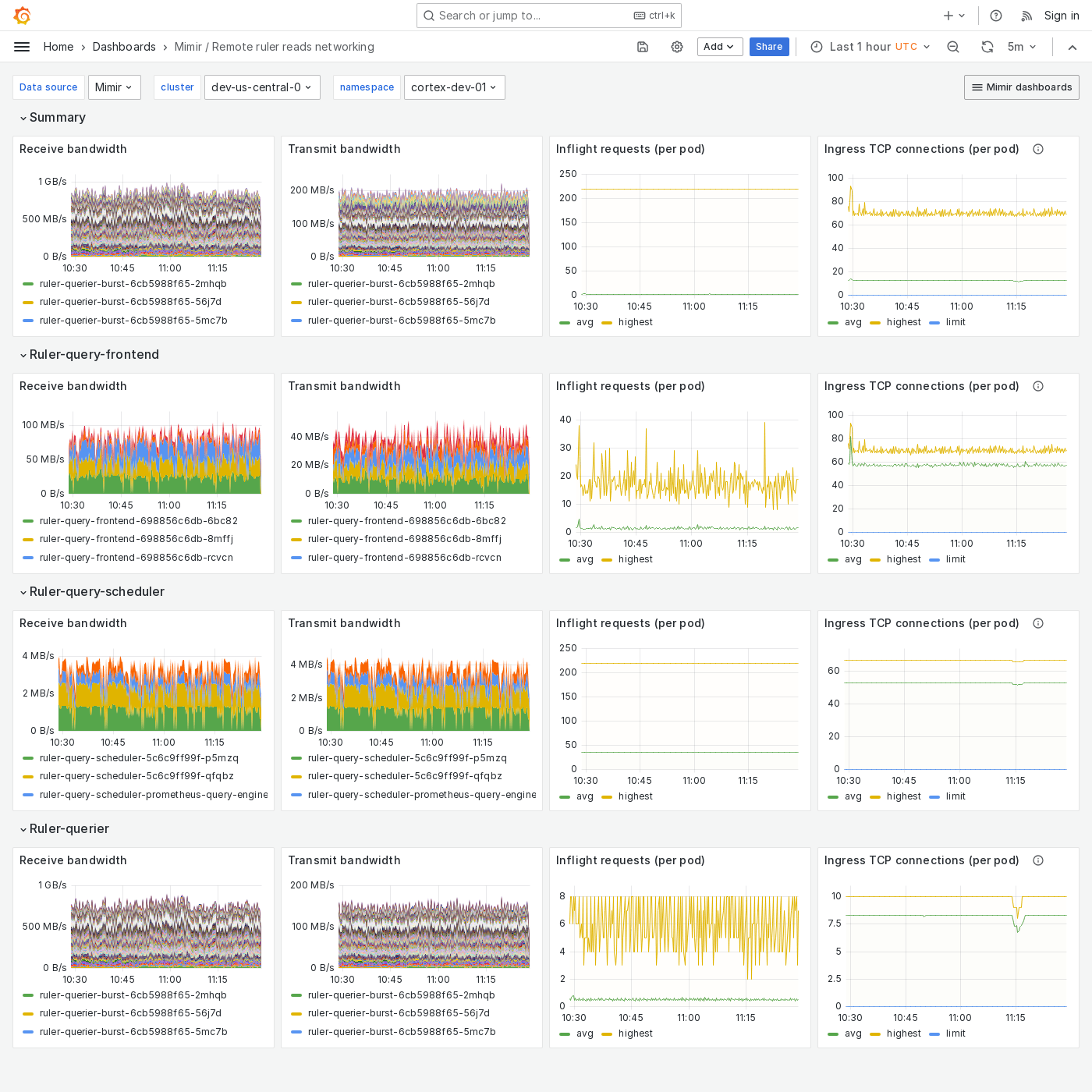The width and height of the screenshot is (1092, 1092).
Task: Open the chevron beside the plus icon
Action: point(963,16)
